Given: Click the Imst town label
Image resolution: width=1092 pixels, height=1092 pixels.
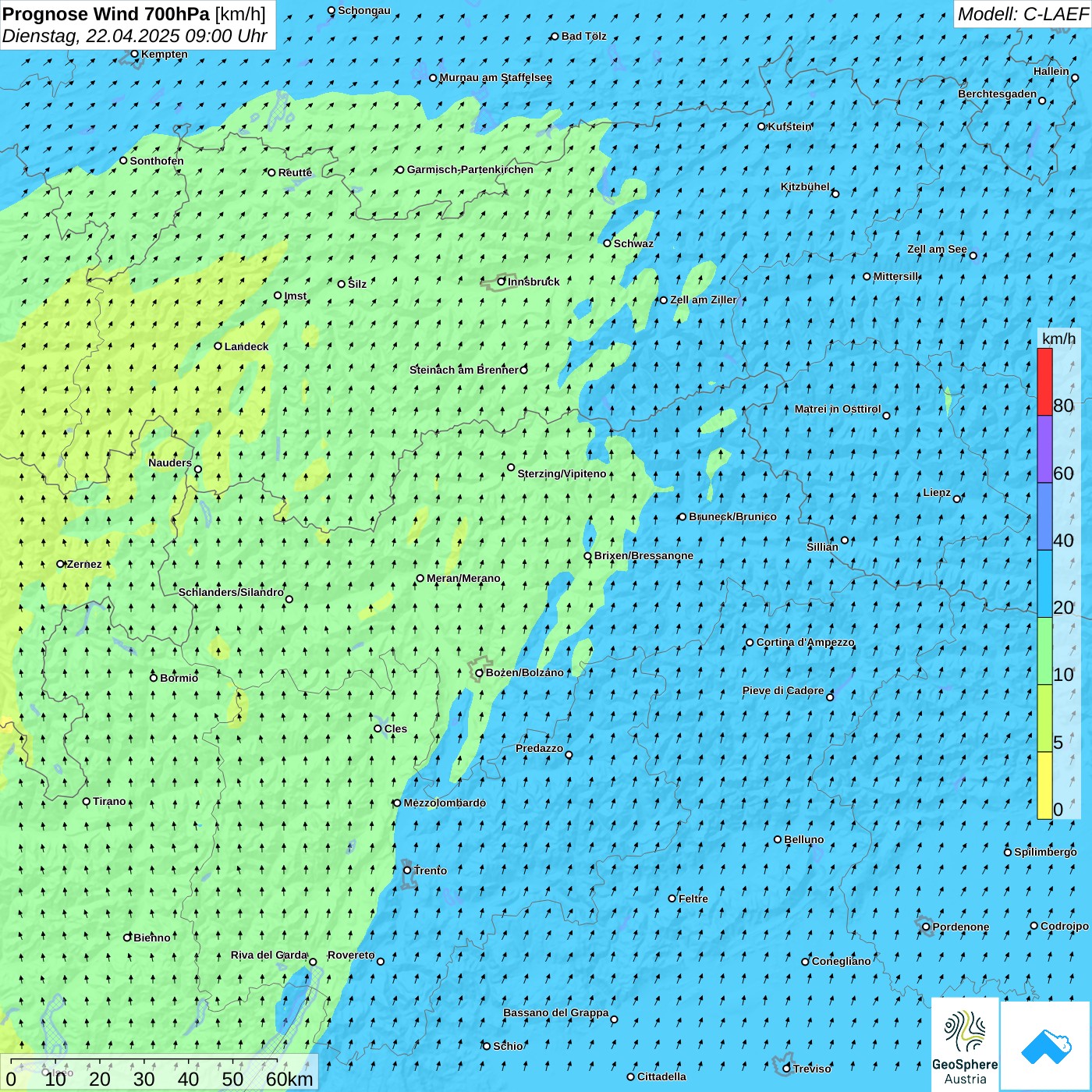Looking at the screenshot, I should 295,296.
